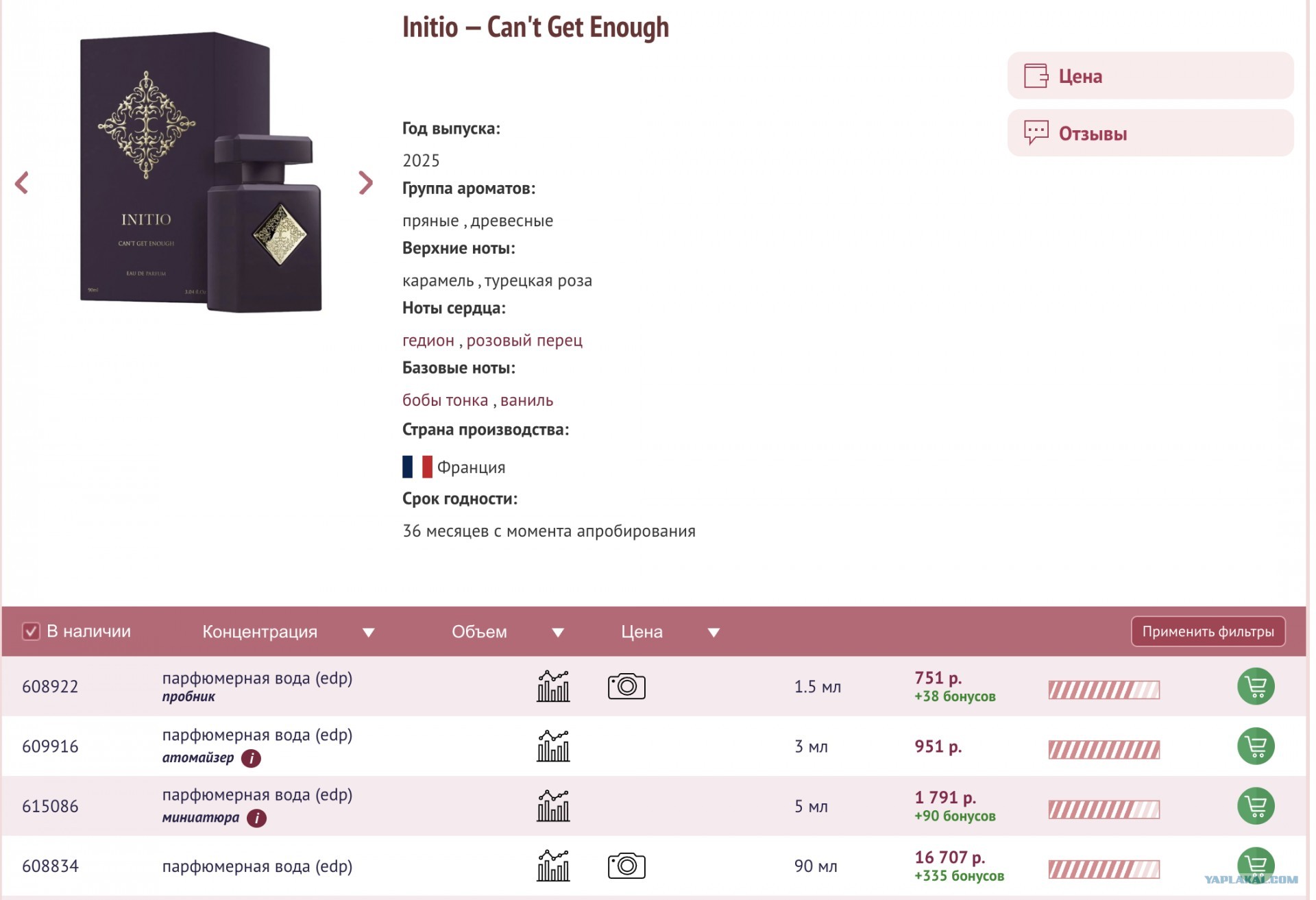Add 5 ml miniature to cart
1316x900 pixels.
coord(1256,805)
